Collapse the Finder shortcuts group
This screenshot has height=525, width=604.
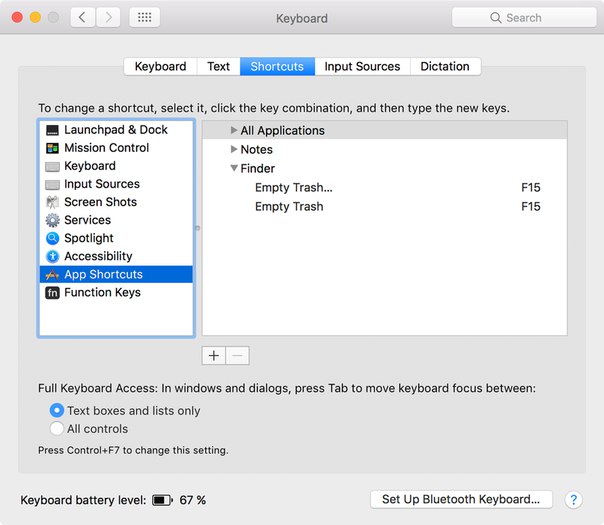tap(234, 169)
